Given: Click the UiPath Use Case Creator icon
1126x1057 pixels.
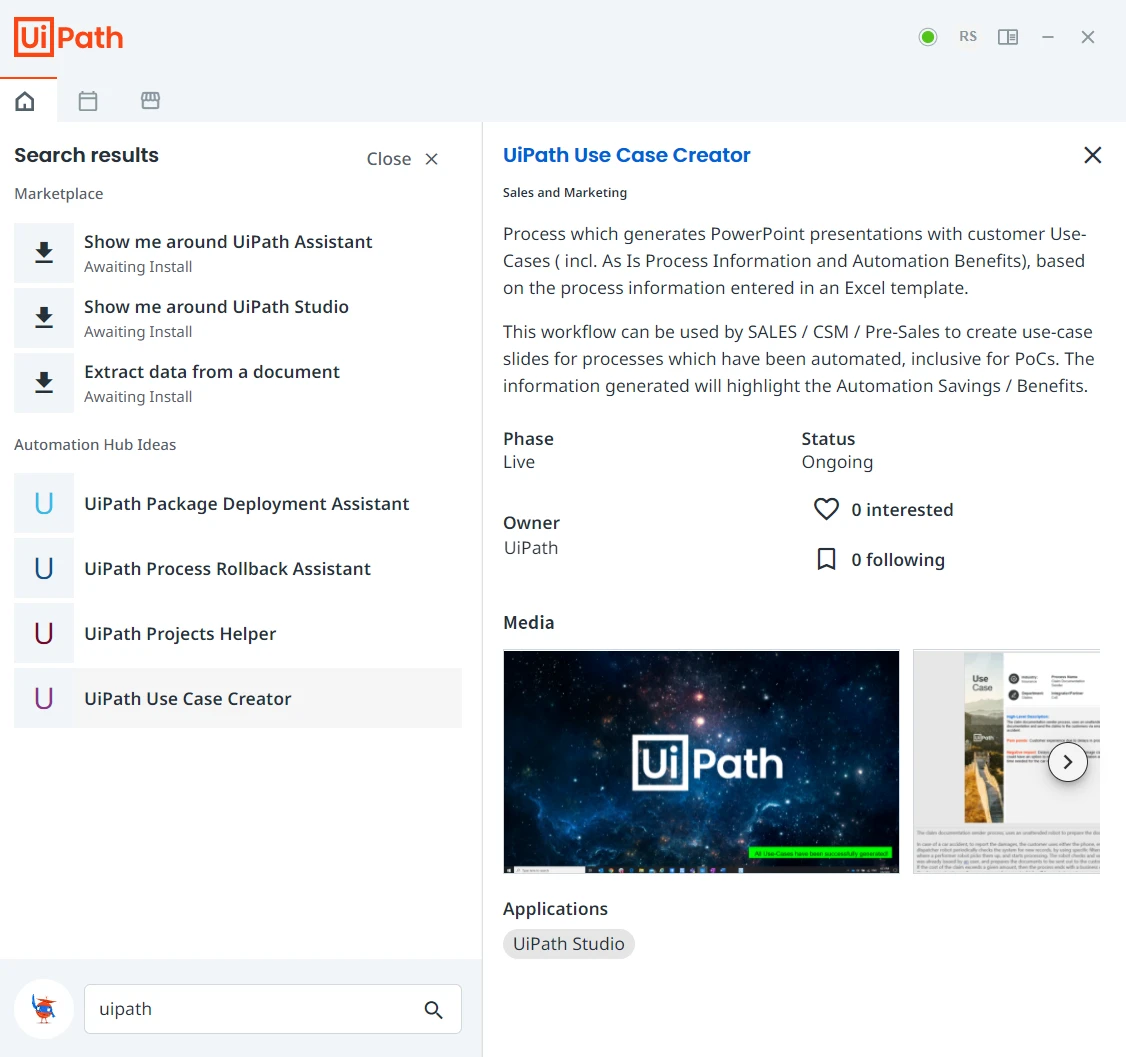Looking at the screenshot, I should point(44,698).
